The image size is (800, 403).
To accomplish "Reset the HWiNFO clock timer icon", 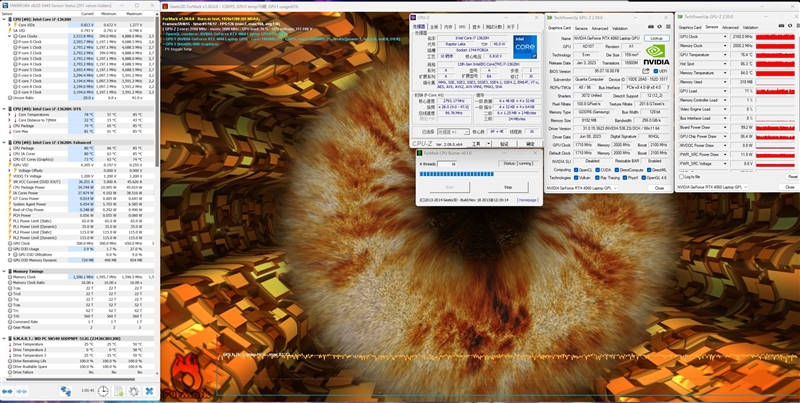I will [103, 391].
